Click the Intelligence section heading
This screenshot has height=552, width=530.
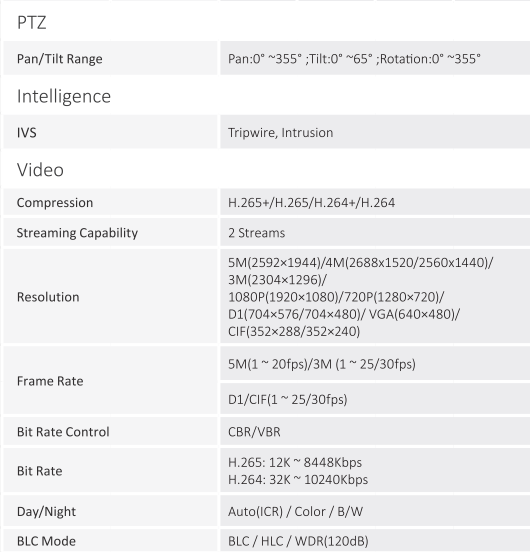64,96
